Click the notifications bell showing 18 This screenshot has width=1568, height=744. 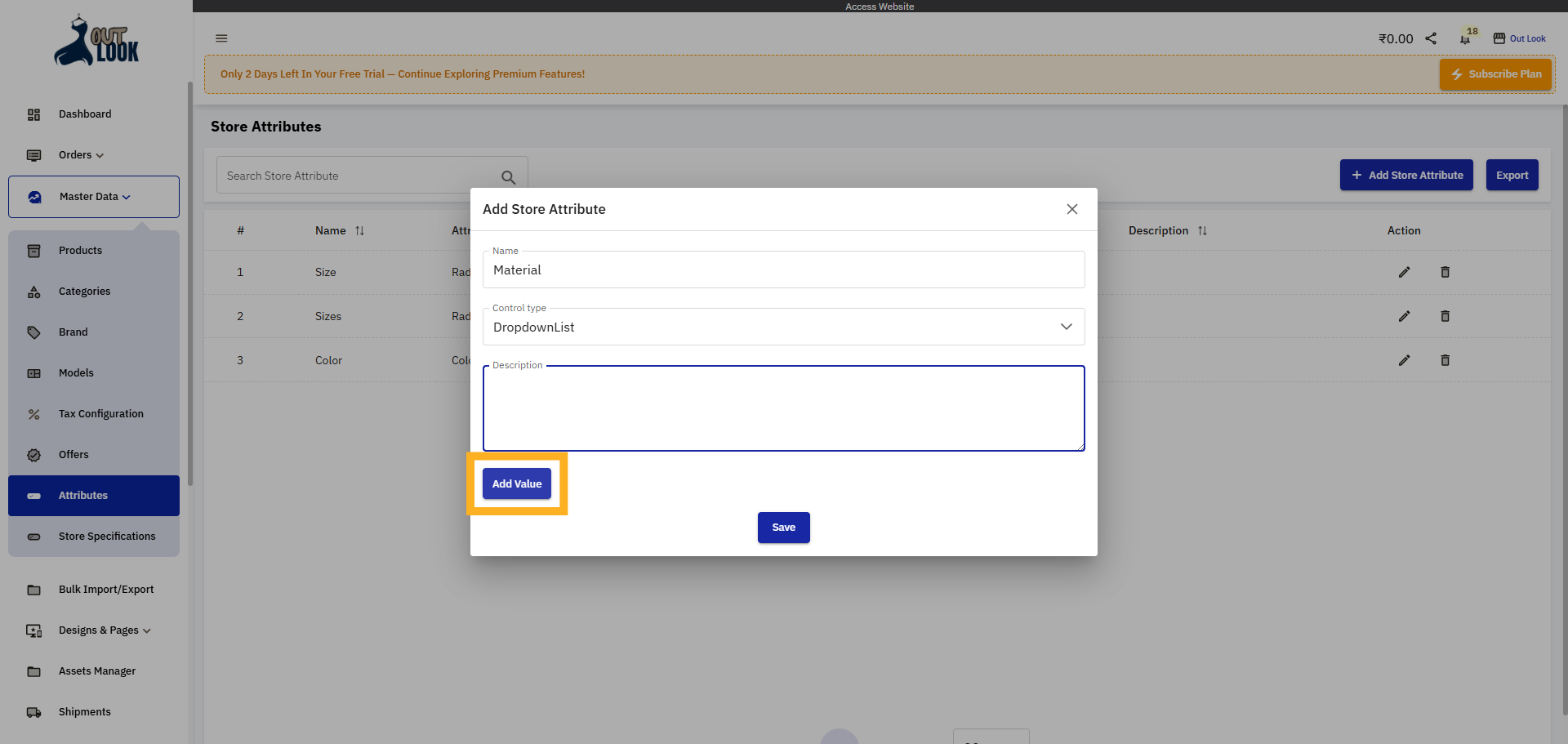point(1463,38)
